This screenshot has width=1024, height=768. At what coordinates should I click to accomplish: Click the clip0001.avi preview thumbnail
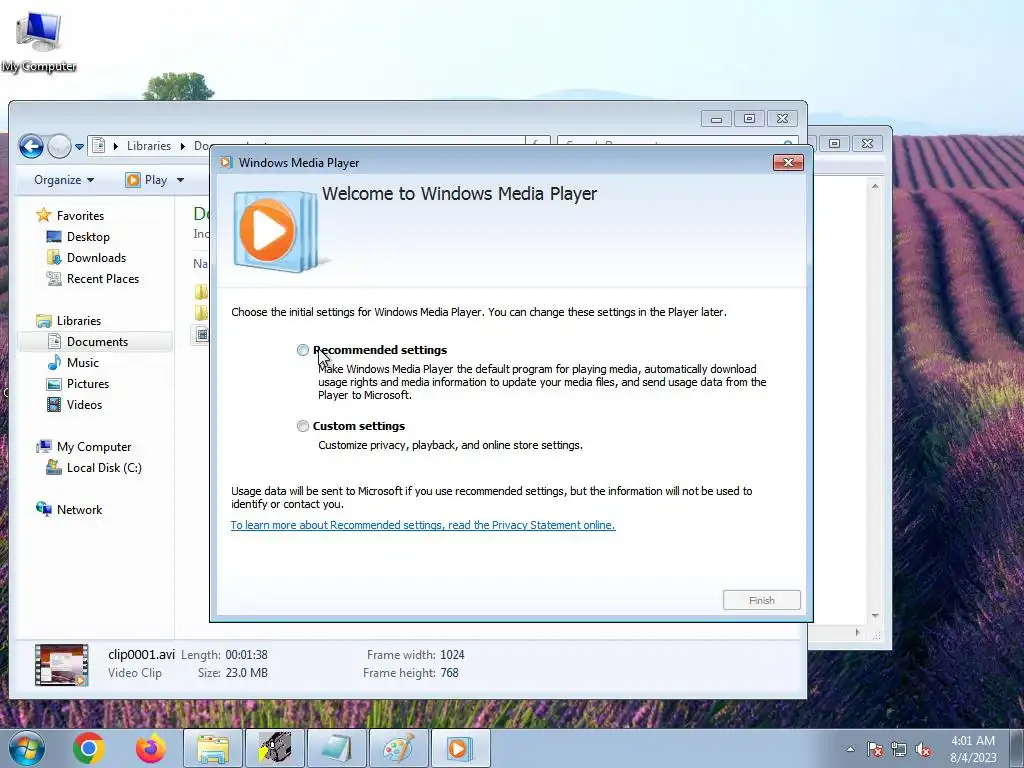click(x=61, y=665)
